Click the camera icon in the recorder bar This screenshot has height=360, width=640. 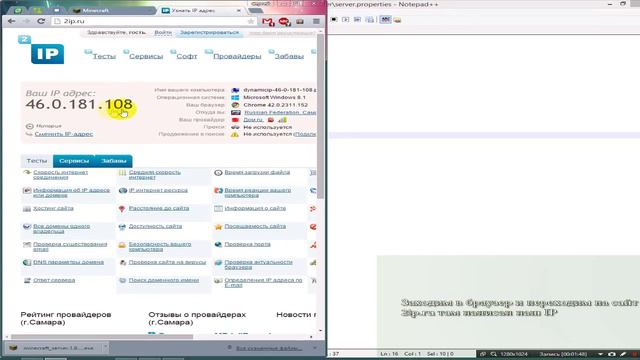click(612, 354)
